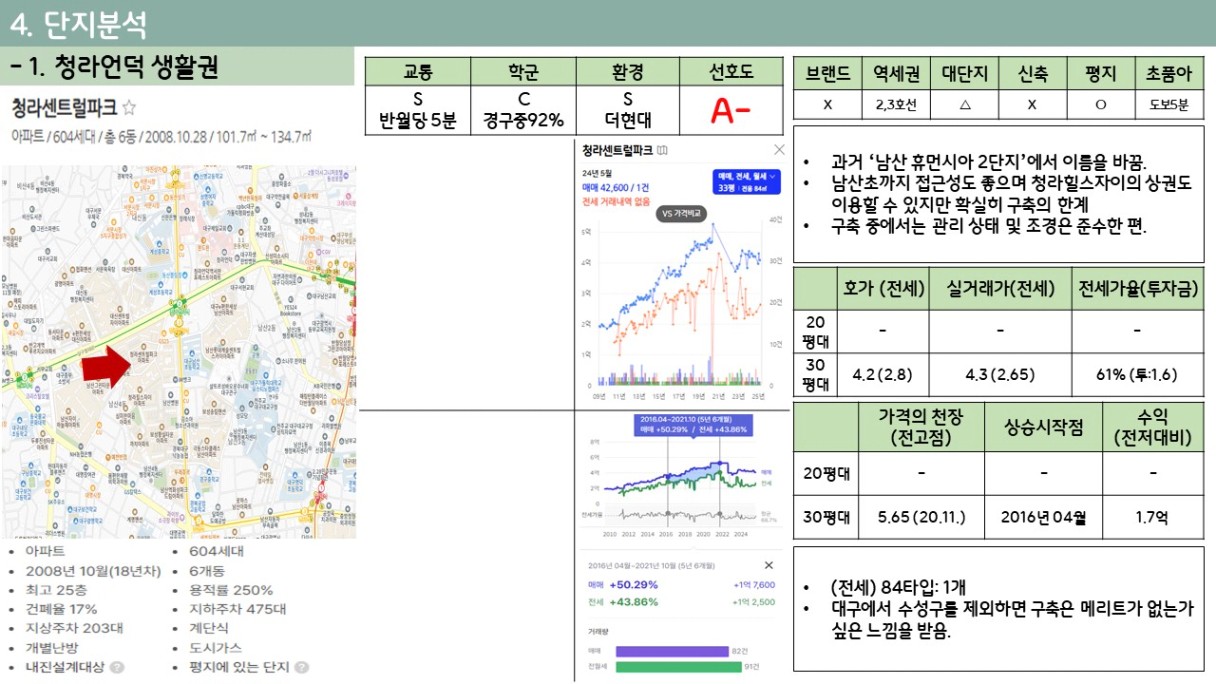The image size is (1216, 684).
Task: Click the 2016년 04월 rise start cell
Action: [1044, 518]
